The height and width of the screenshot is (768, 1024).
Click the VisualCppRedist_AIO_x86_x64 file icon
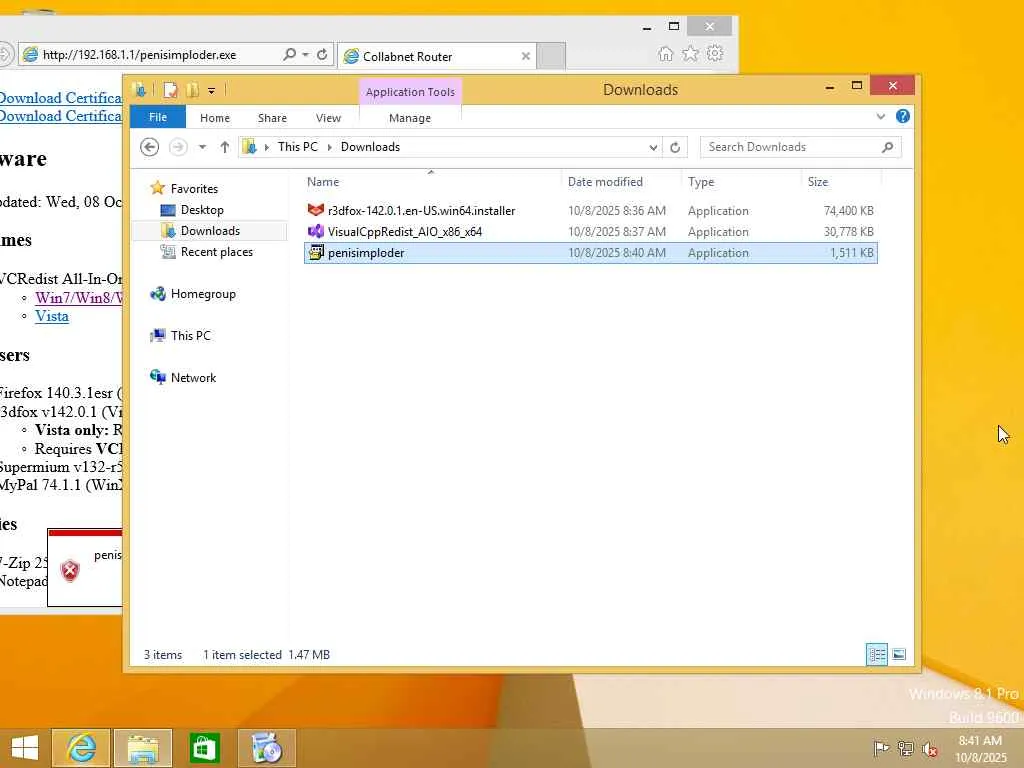pyautogui.click(x=316, y=231)
